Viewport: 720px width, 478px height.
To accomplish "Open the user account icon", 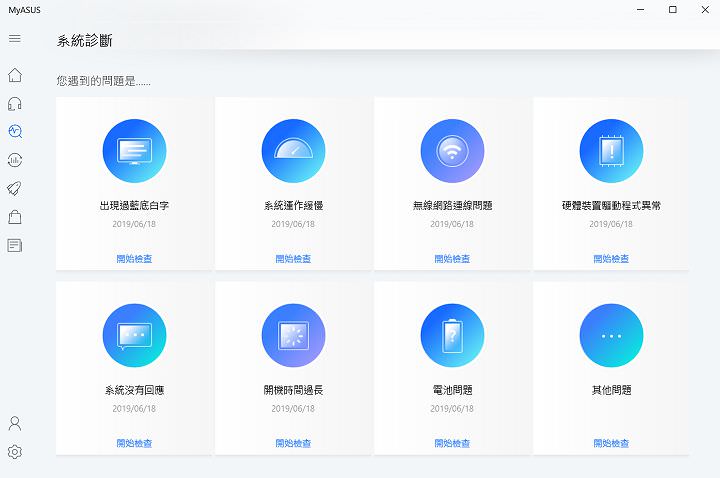I will tap(15, 423).
